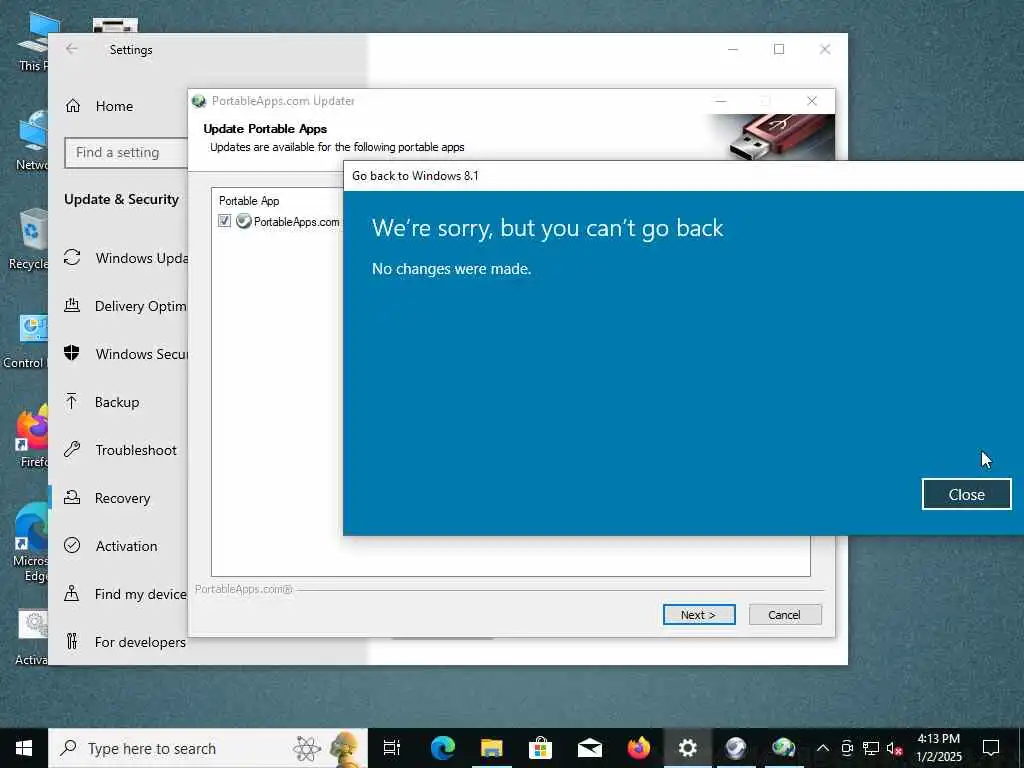Viewport: 1024px width, 768px height.
Task: Click the network tray icon
Action: click(x=871, y=748)
